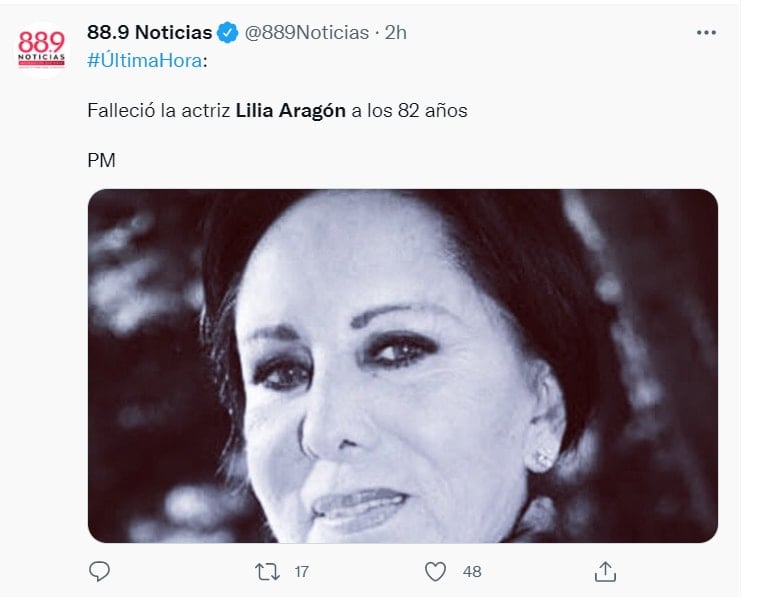
Task: Click the 889 logo numerals in avatar
Action: point(42,42)
